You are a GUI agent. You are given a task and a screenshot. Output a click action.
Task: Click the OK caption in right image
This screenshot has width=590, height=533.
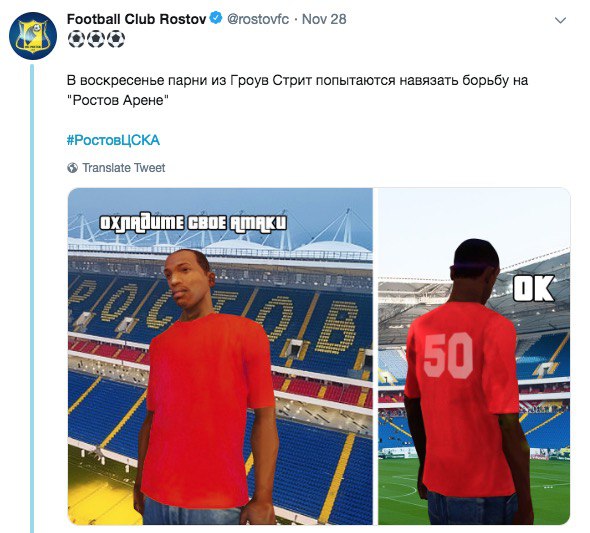click(534, 289)
